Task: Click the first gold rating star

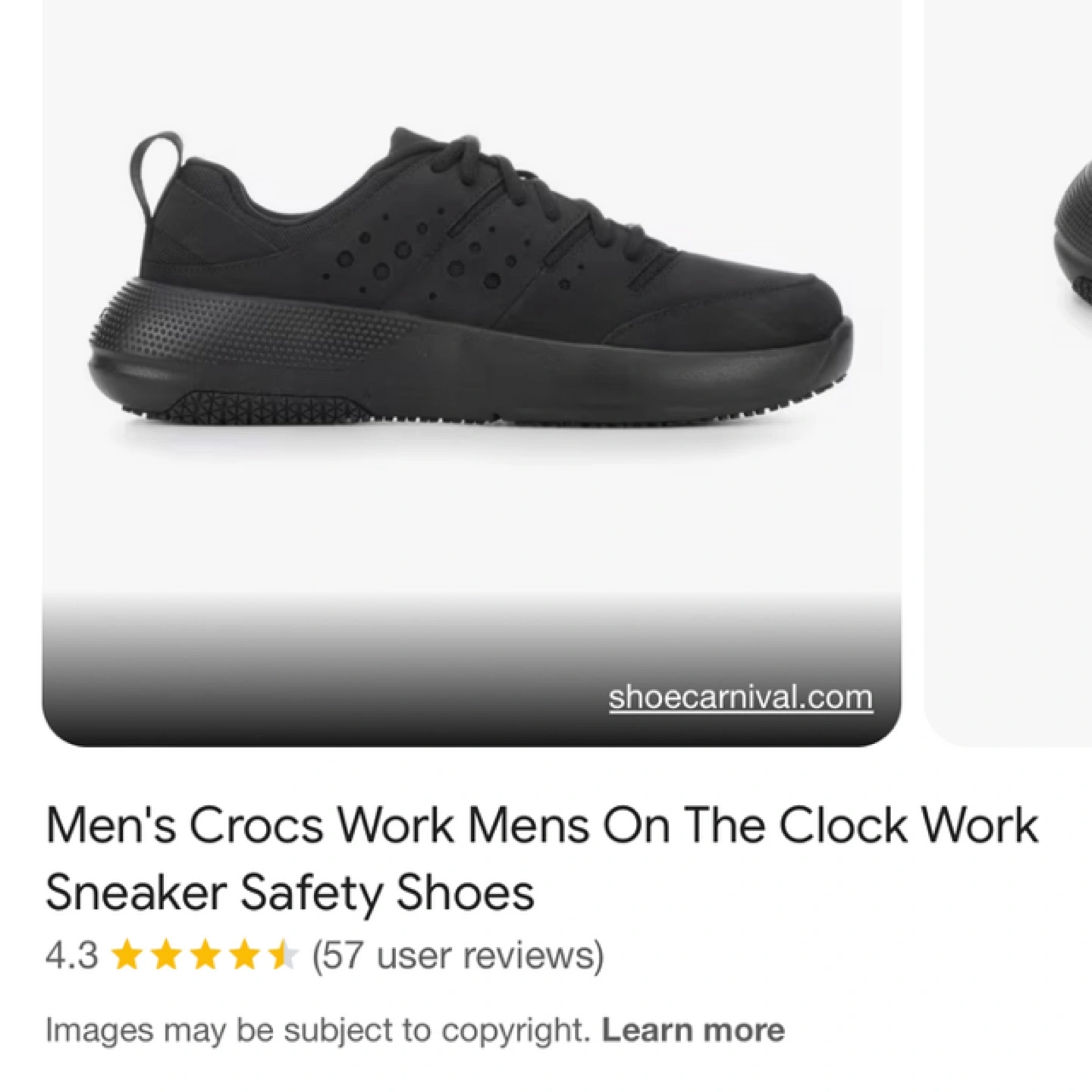Action: point(127,955)
